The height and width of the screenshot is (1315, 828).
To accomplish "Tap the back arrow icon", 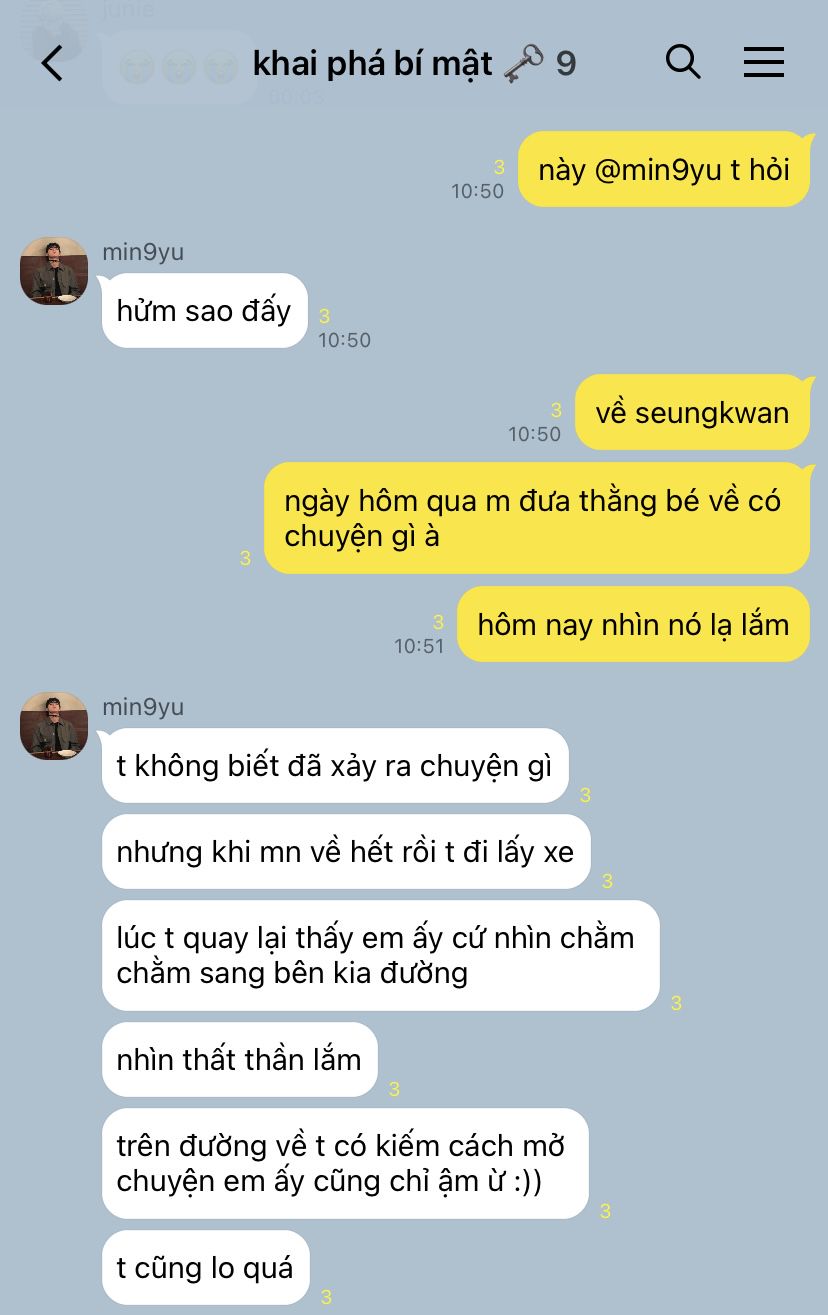I will tap(52, 64).
